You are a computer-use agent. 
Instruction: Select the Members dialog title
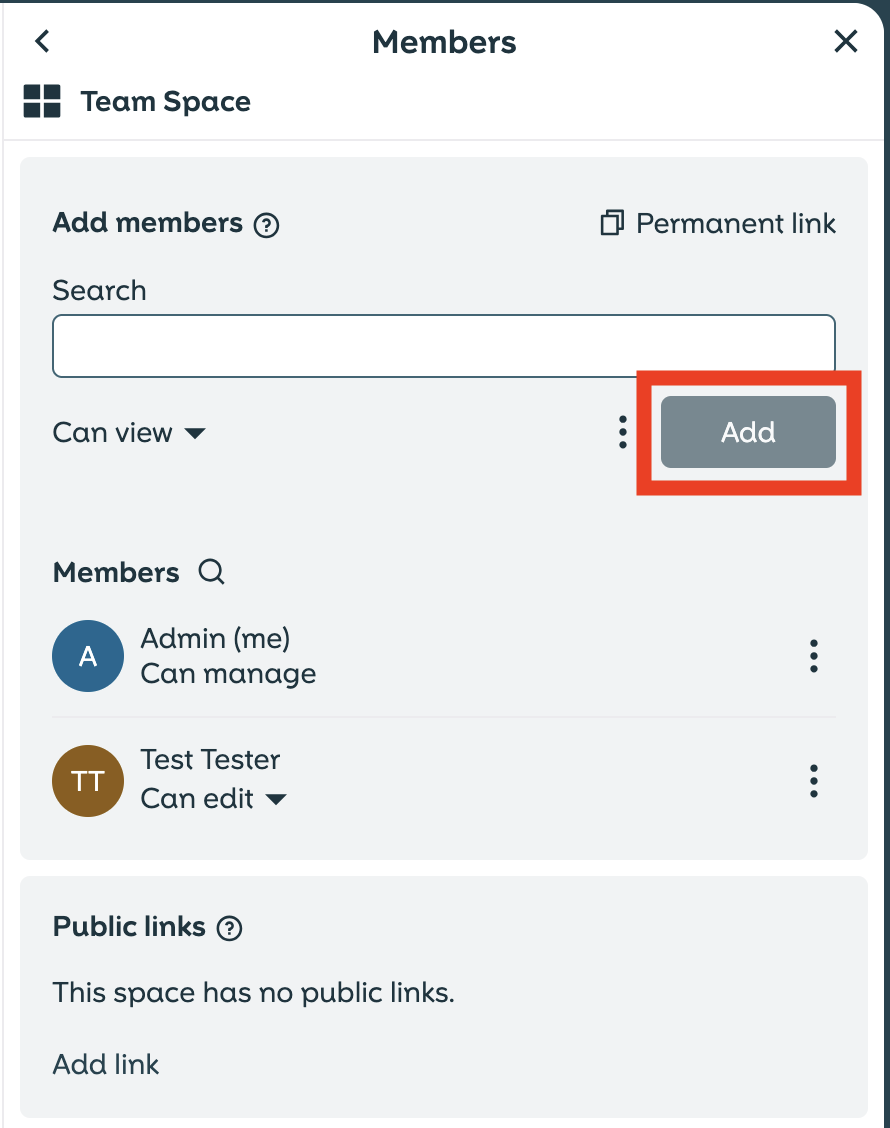(x=444, y=42)
